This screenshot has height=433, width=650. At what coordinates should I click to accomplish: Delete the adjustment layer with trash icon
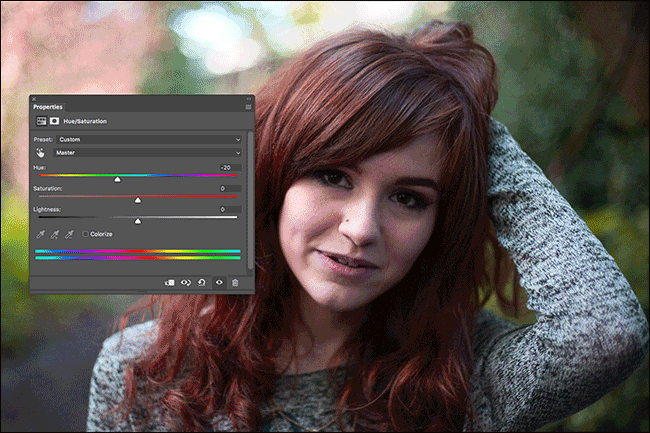point(235,283)
